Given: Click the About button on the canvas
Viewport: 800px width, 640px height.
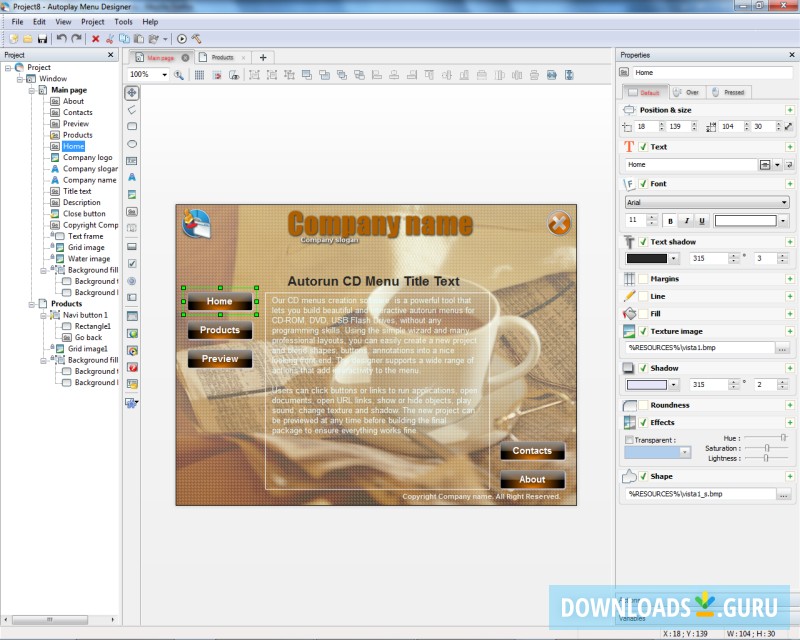Looking at the screenshot, I should tap(532, 480).
